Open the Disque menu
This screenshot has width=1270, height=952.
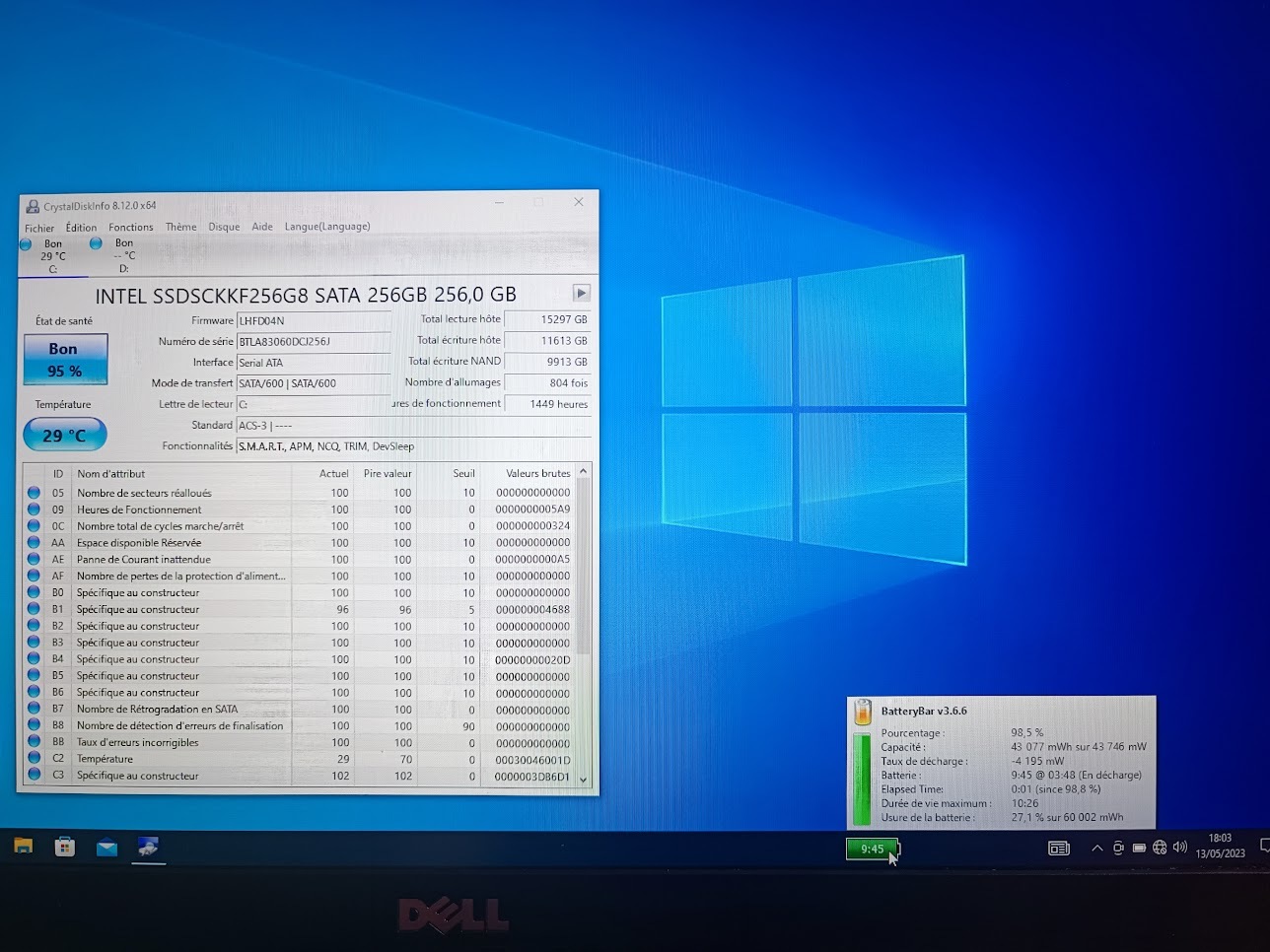(x=224, y=227)
